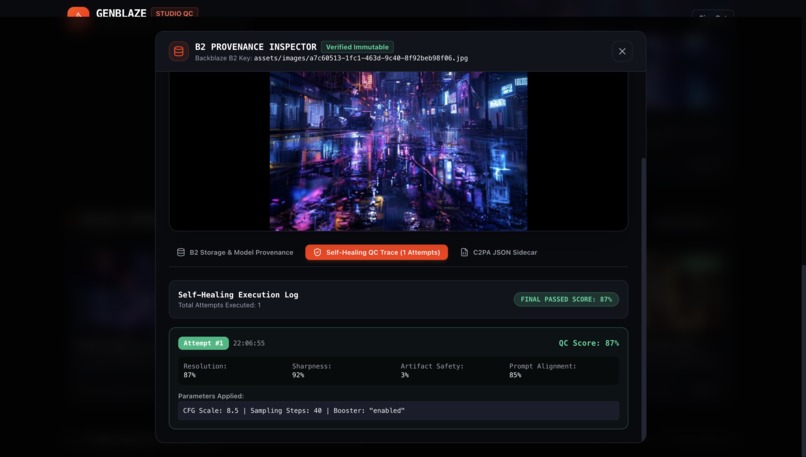Click the file icon beside C2PA JSON
This screenshot has width=806, height=457.
(464, 252)
